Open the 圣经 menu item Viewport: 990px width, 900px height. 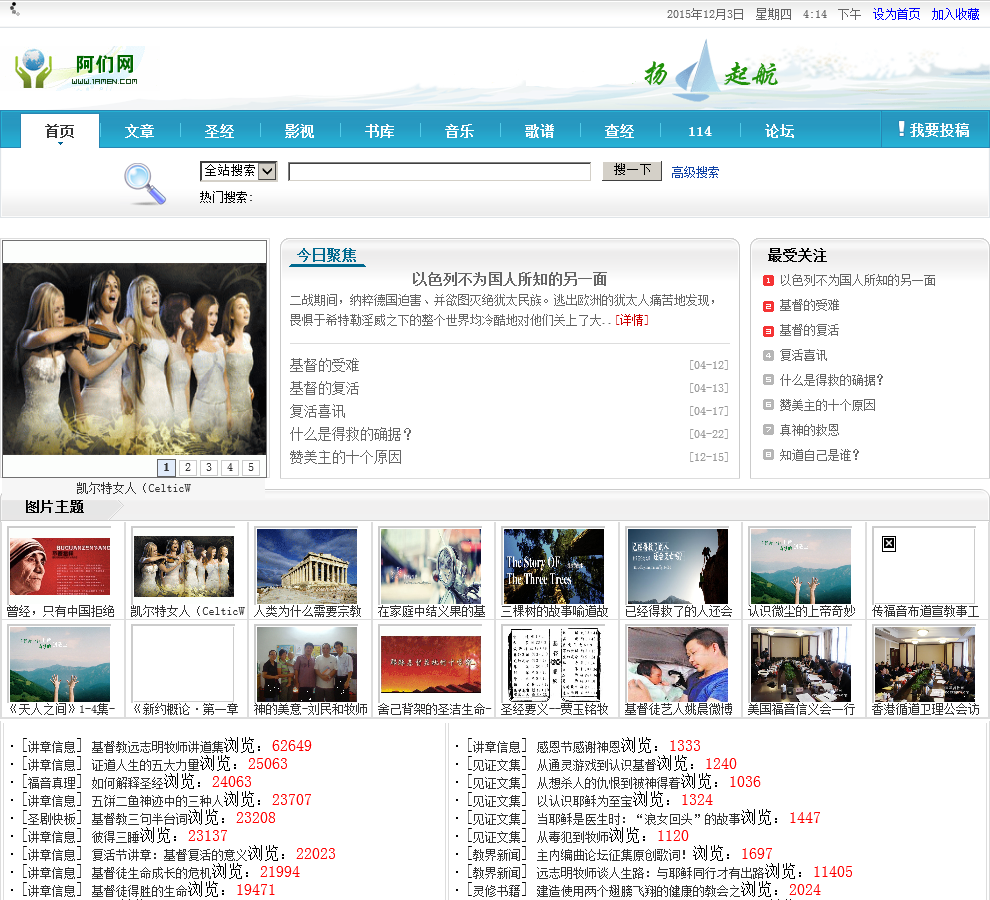220,131
